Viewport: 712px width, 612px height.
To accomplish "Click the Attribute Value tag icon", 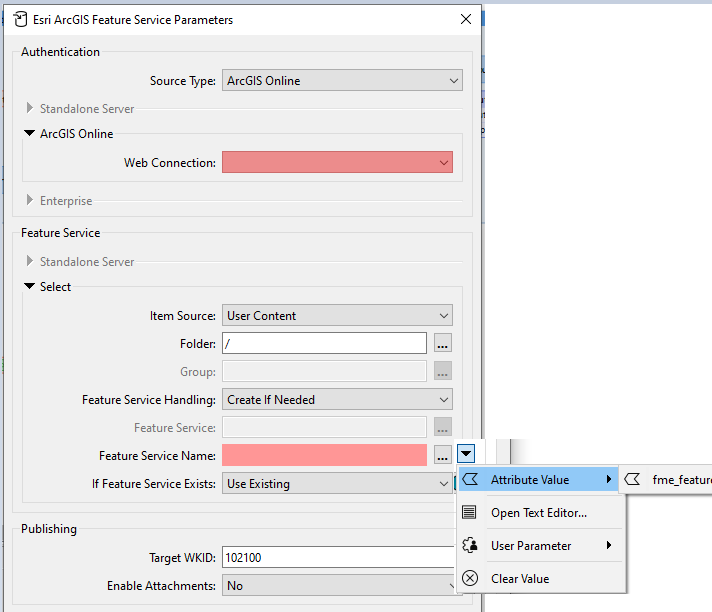I will coord(470,479).
